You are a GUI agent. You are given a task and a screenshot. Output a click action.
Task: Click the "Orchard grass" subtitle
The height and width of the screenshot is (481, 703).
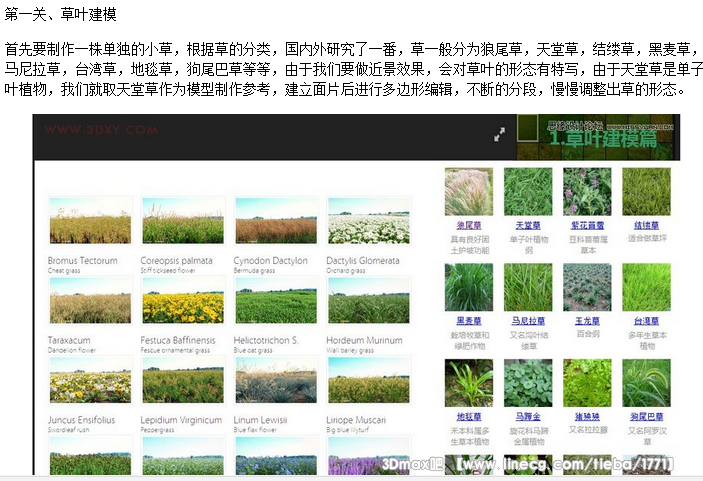click(x=346, y=271)
